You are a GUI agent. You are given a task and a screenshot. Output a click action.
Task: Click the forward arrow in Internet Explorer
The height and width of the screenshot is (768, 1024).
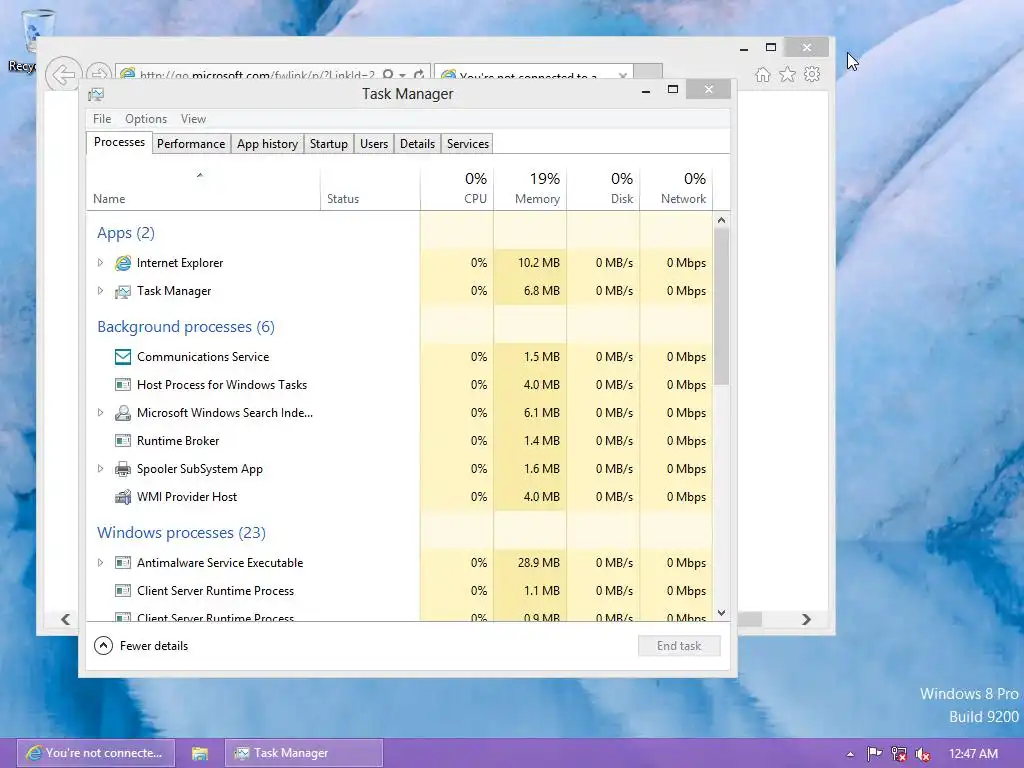pos(98,73)
